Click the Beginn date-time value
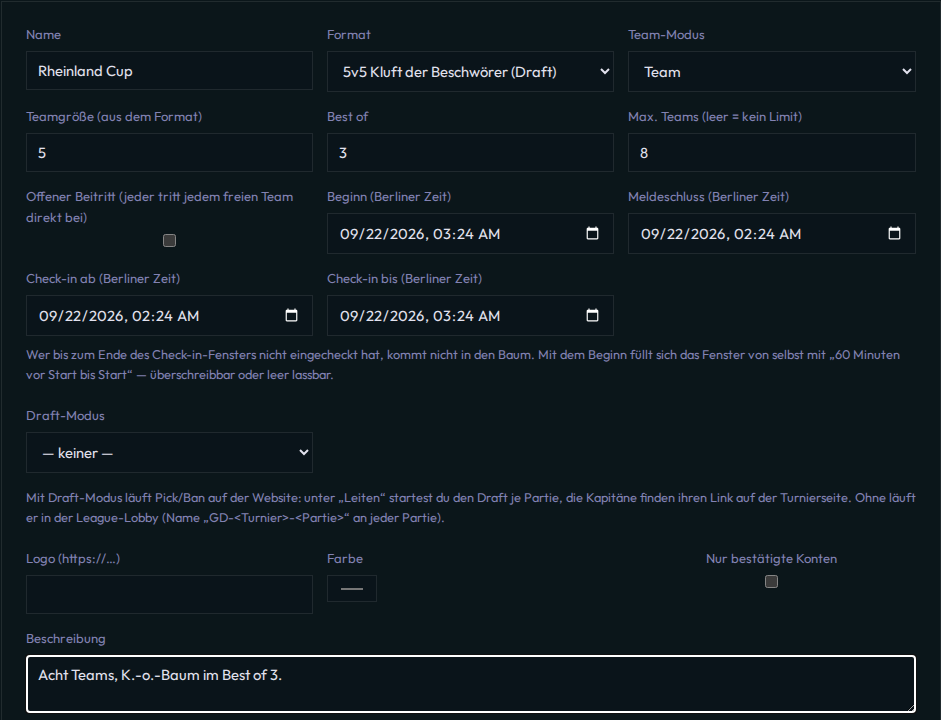Screen dimensions: 941x720 click(x=420, y=234)
